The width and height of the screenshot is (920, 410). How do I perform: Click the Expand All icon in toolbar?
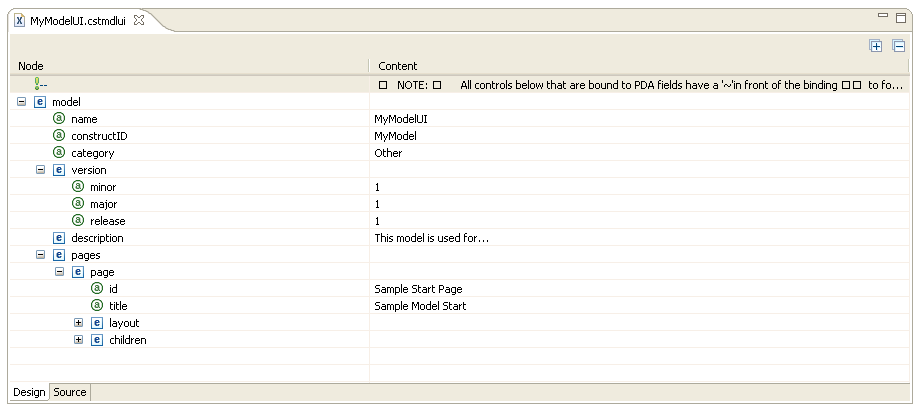click(876, 46)
